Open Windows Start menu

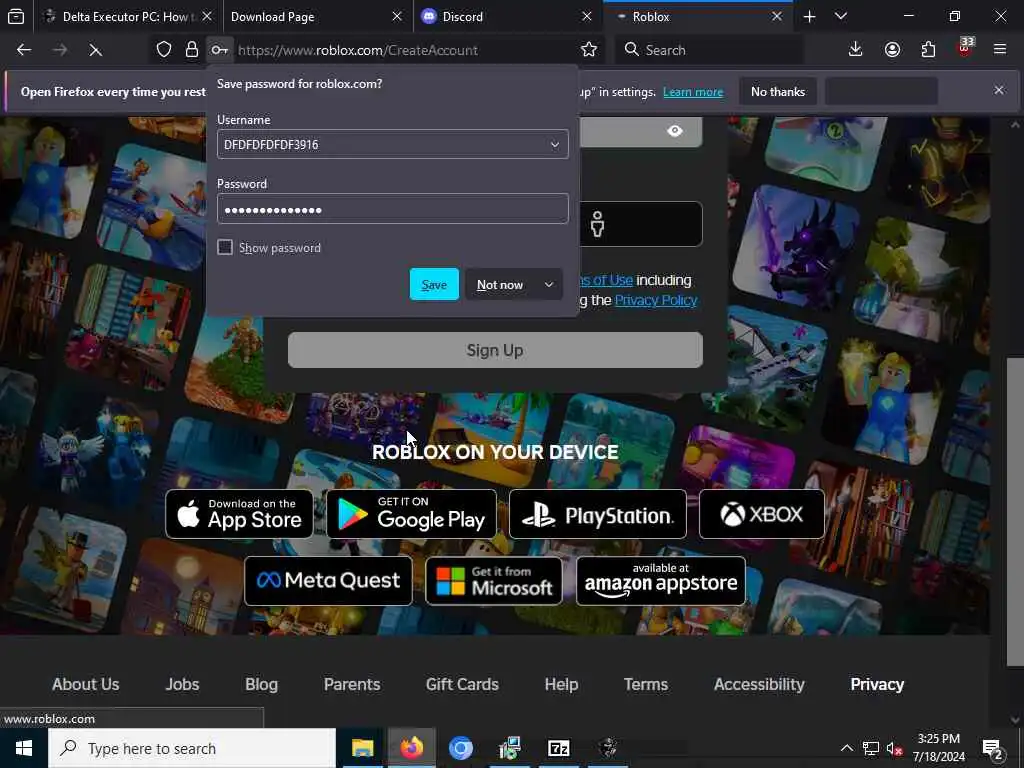[24, 748]
